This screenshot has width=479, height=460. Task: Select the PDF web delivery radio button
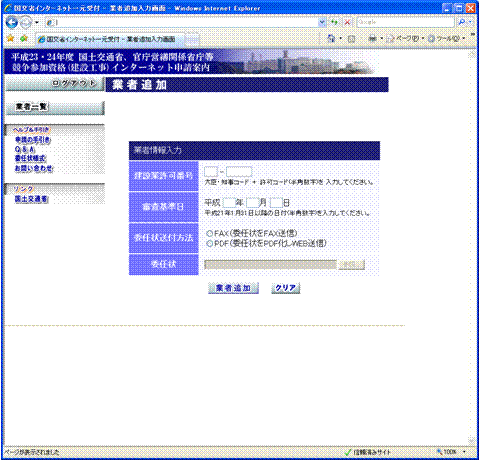click(209, 244)
